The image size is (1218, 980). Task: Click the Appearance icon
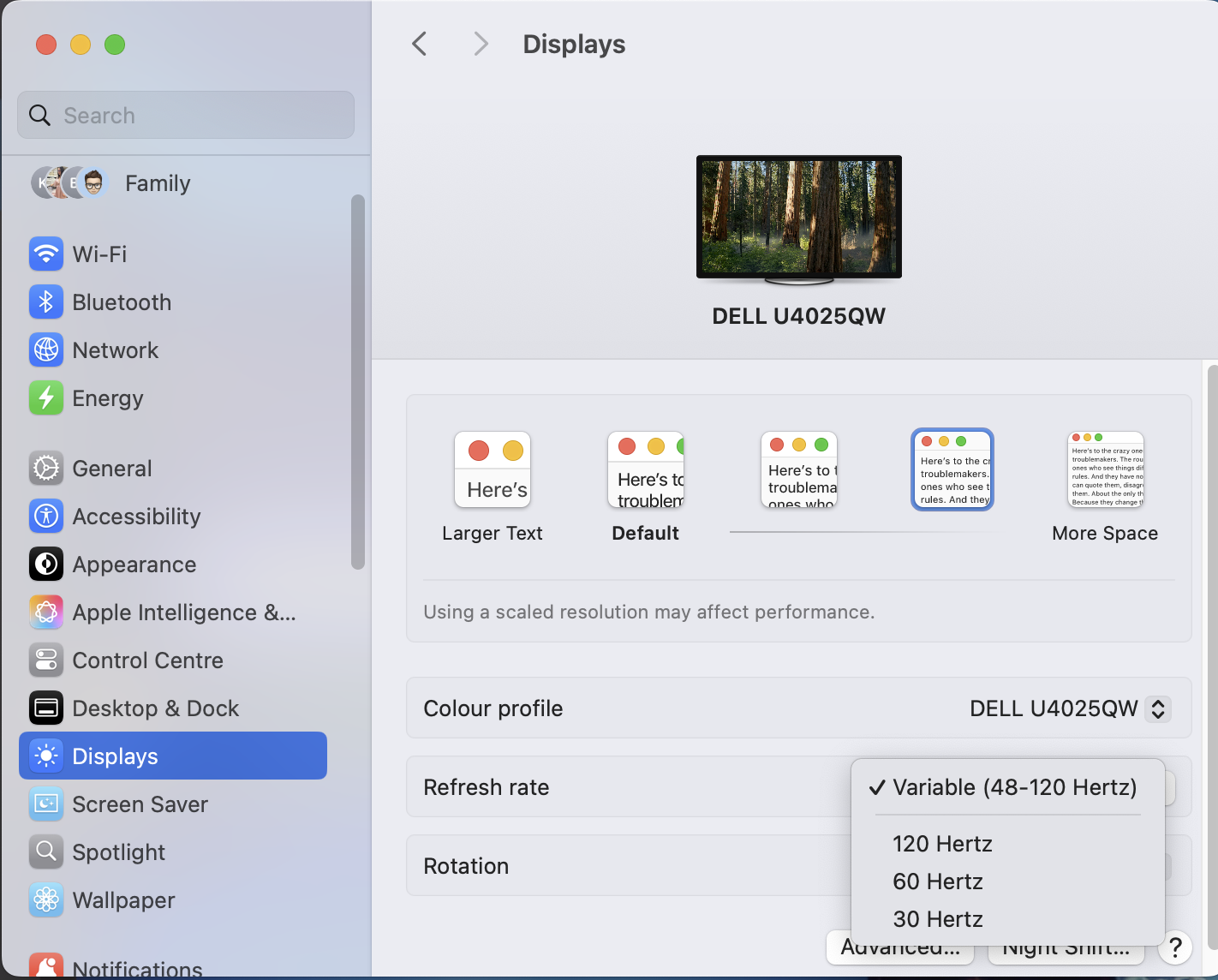point(46,564)
